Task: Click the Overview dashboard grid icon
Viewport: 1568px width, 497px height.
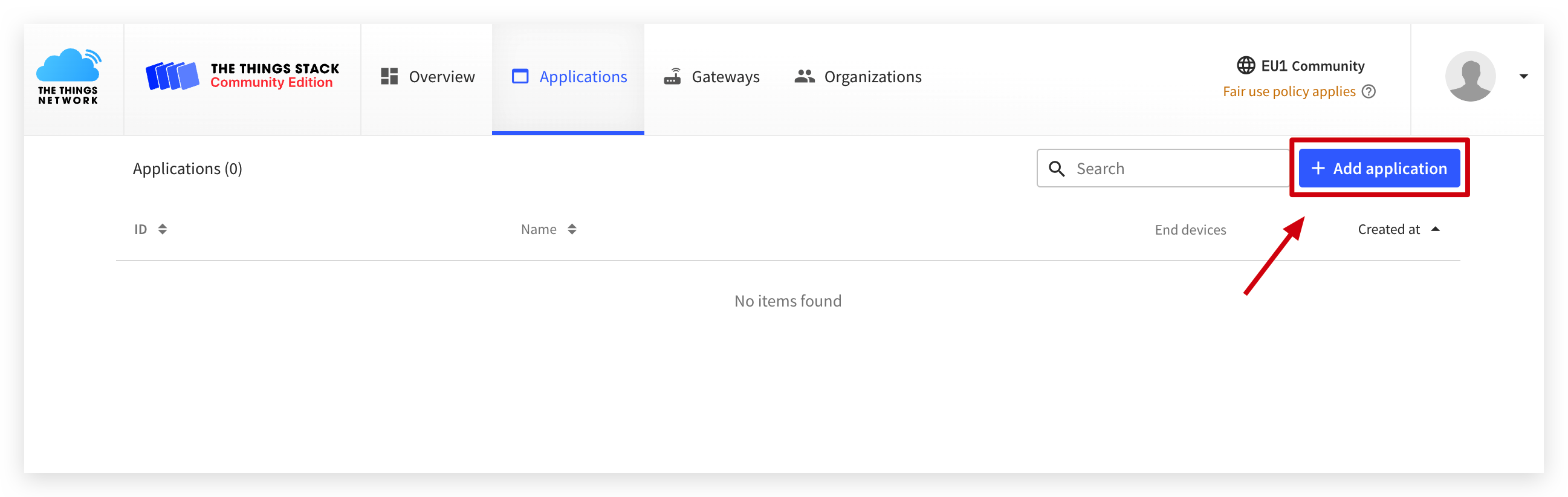Action: pyautogui.click(x=389, y=77)
